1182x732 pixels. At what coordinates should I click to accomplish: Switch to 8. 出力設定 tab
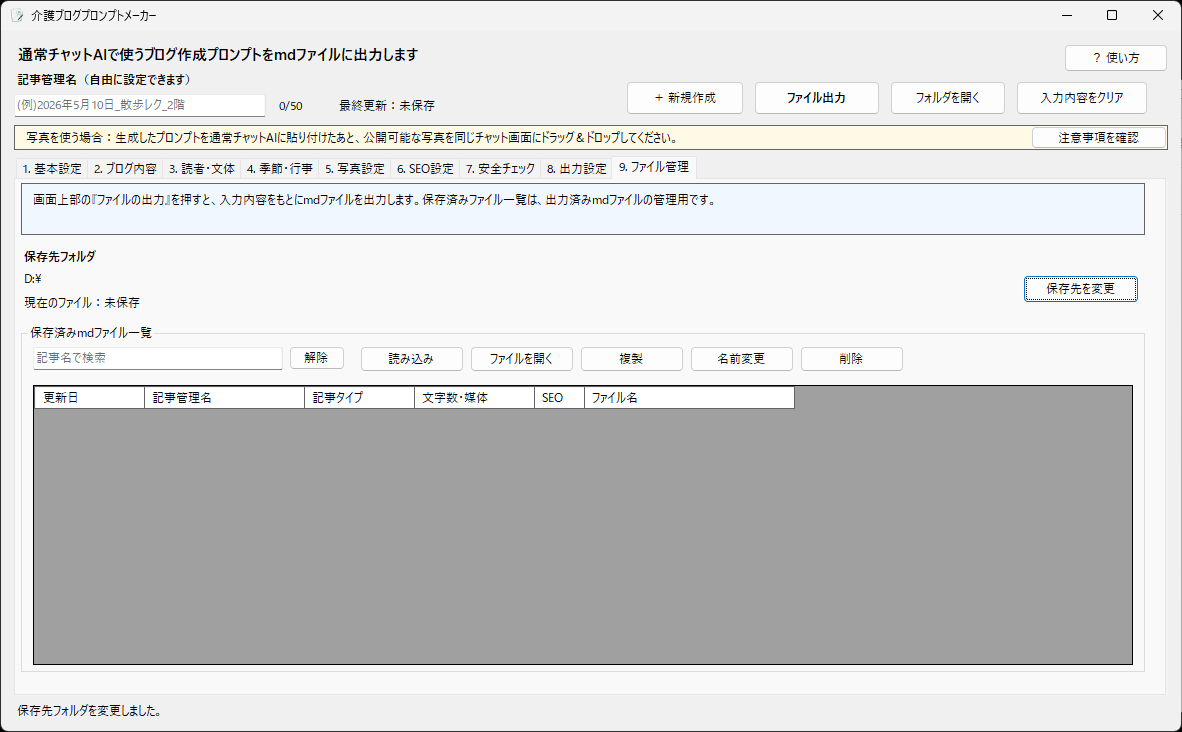[x=576, y=169]
